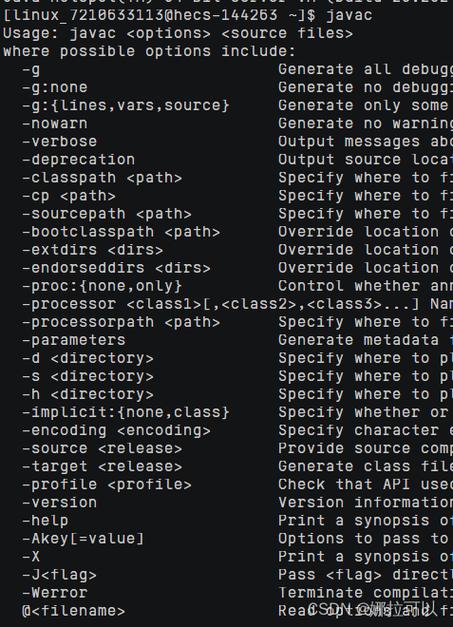
Task: Click 'Control whether' description beside -proc
Action: point(349,286)
